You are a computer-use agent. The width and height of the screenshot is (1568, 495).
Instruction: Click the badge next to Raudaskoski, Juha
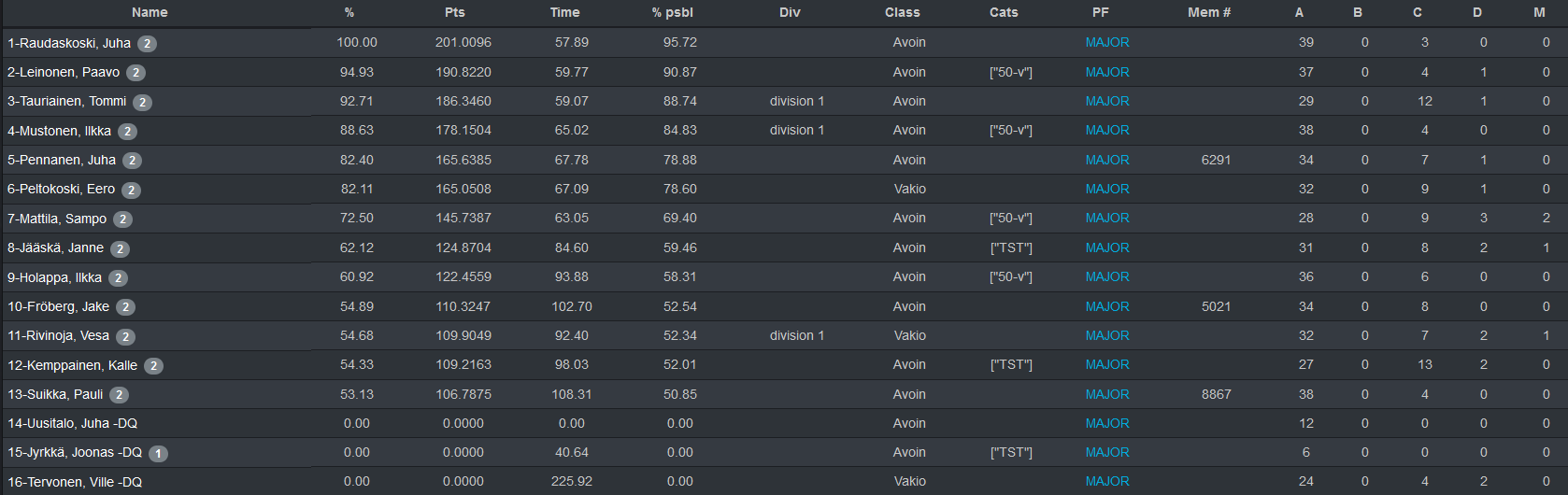(x=147, y=44)
